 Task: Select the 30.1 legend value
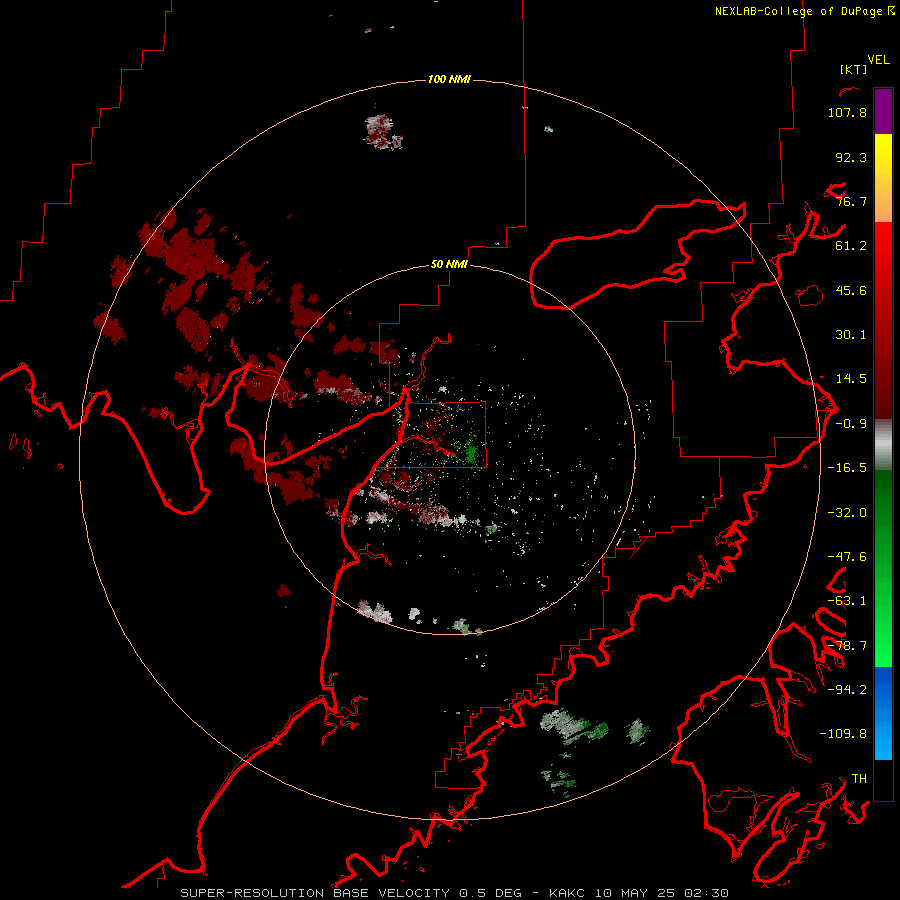[x=851, y=335]
